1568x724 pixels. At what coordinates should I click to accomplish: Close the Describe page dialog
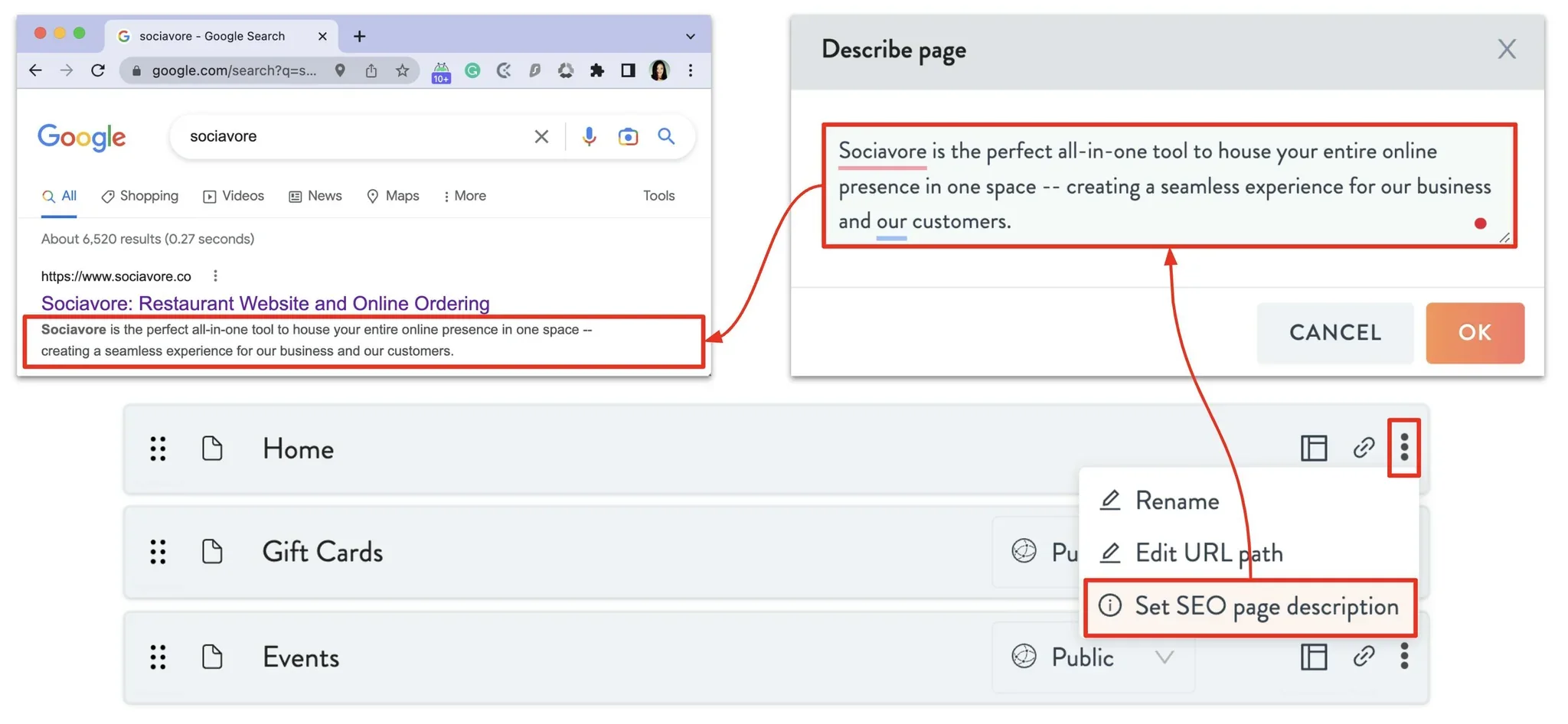pyautogui.click(x=1507, y=49)
